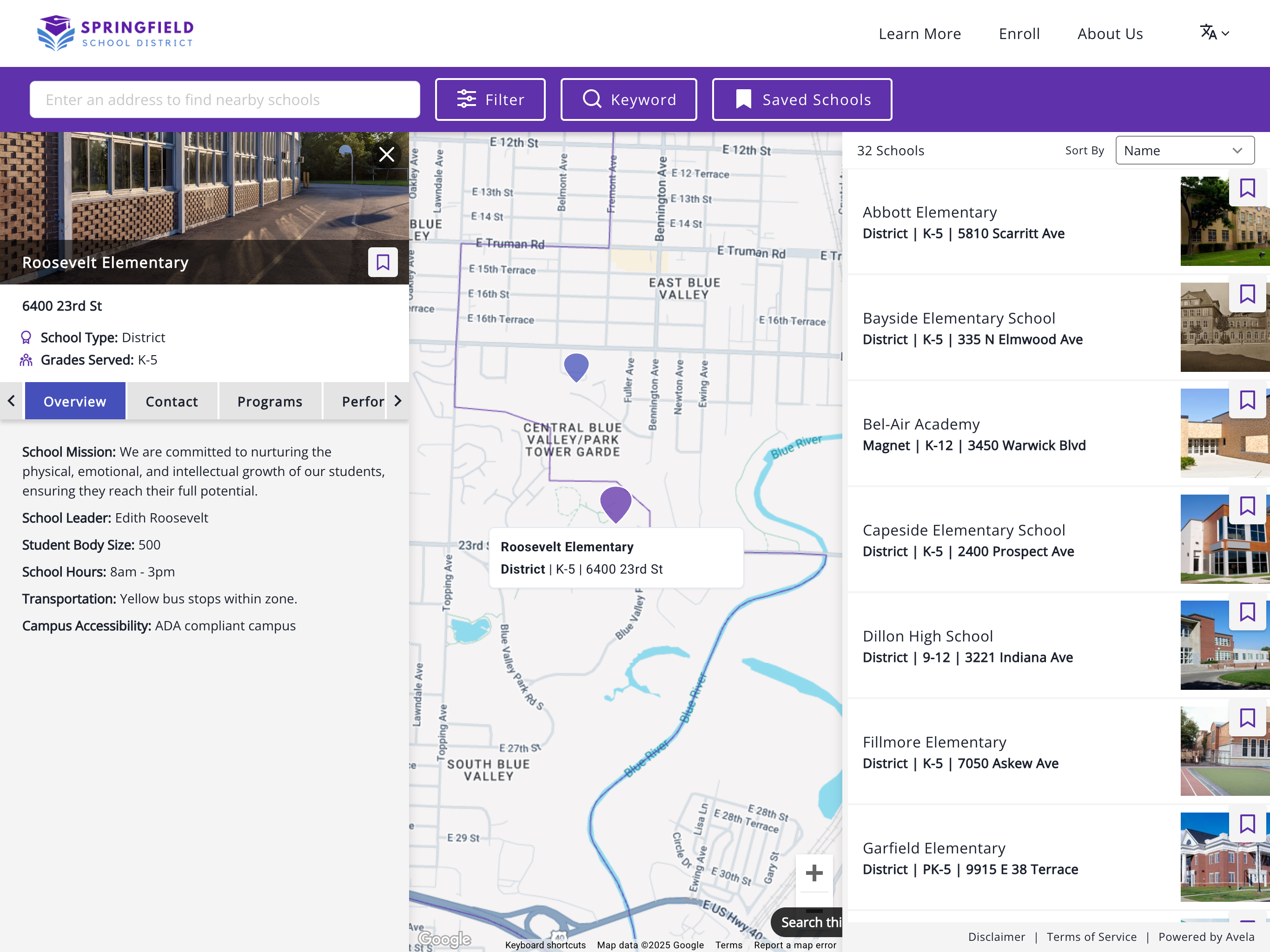Open the Filter options

(x=490, y=99)
